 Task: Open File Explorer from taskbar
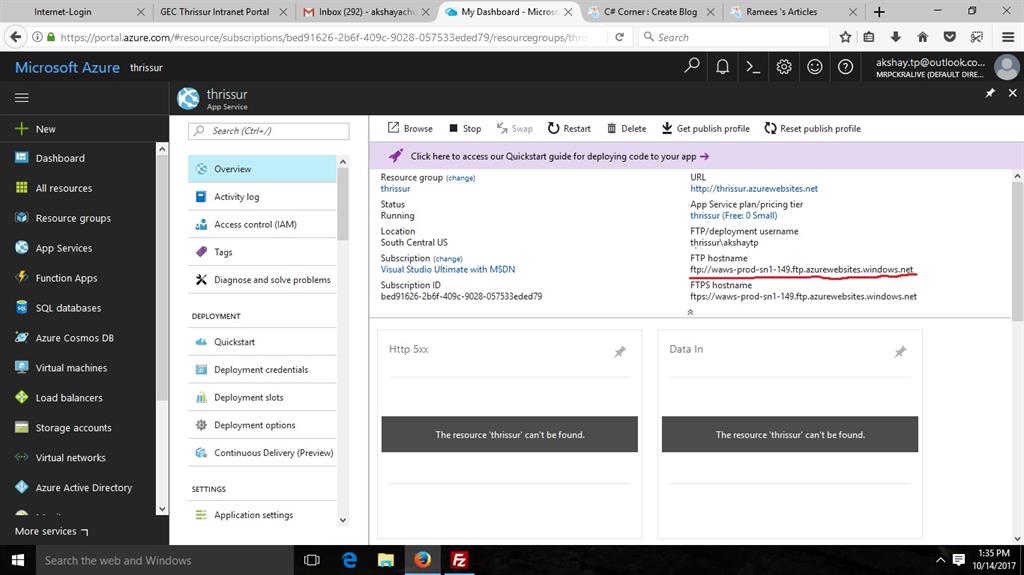[x=386, y=560]
